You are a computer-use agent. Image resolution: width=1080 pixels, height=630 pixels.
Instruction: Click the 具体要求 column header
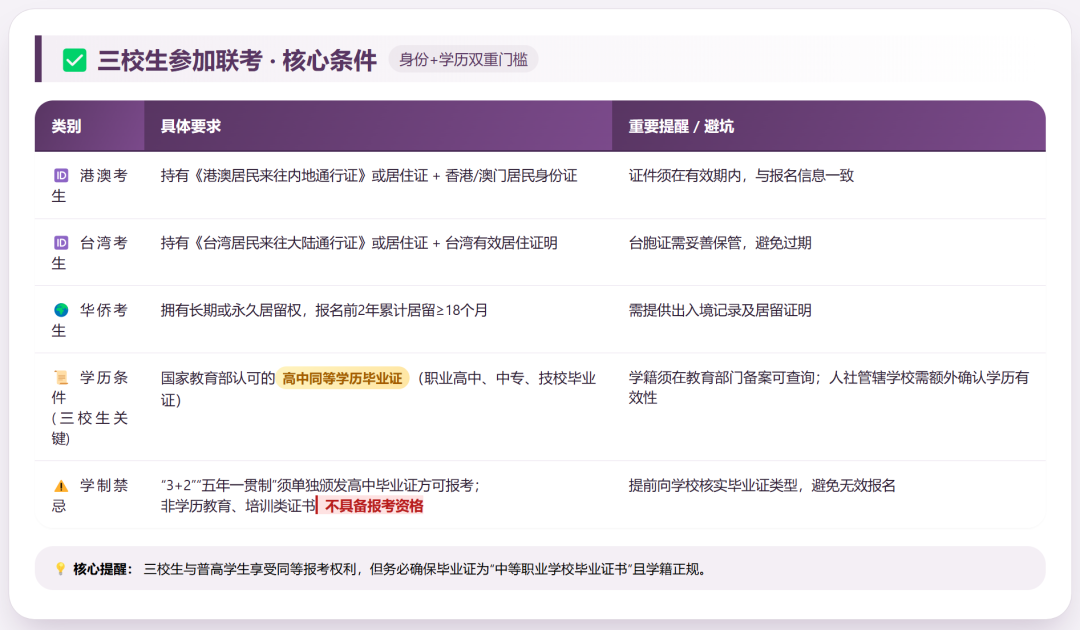(191, 127)
